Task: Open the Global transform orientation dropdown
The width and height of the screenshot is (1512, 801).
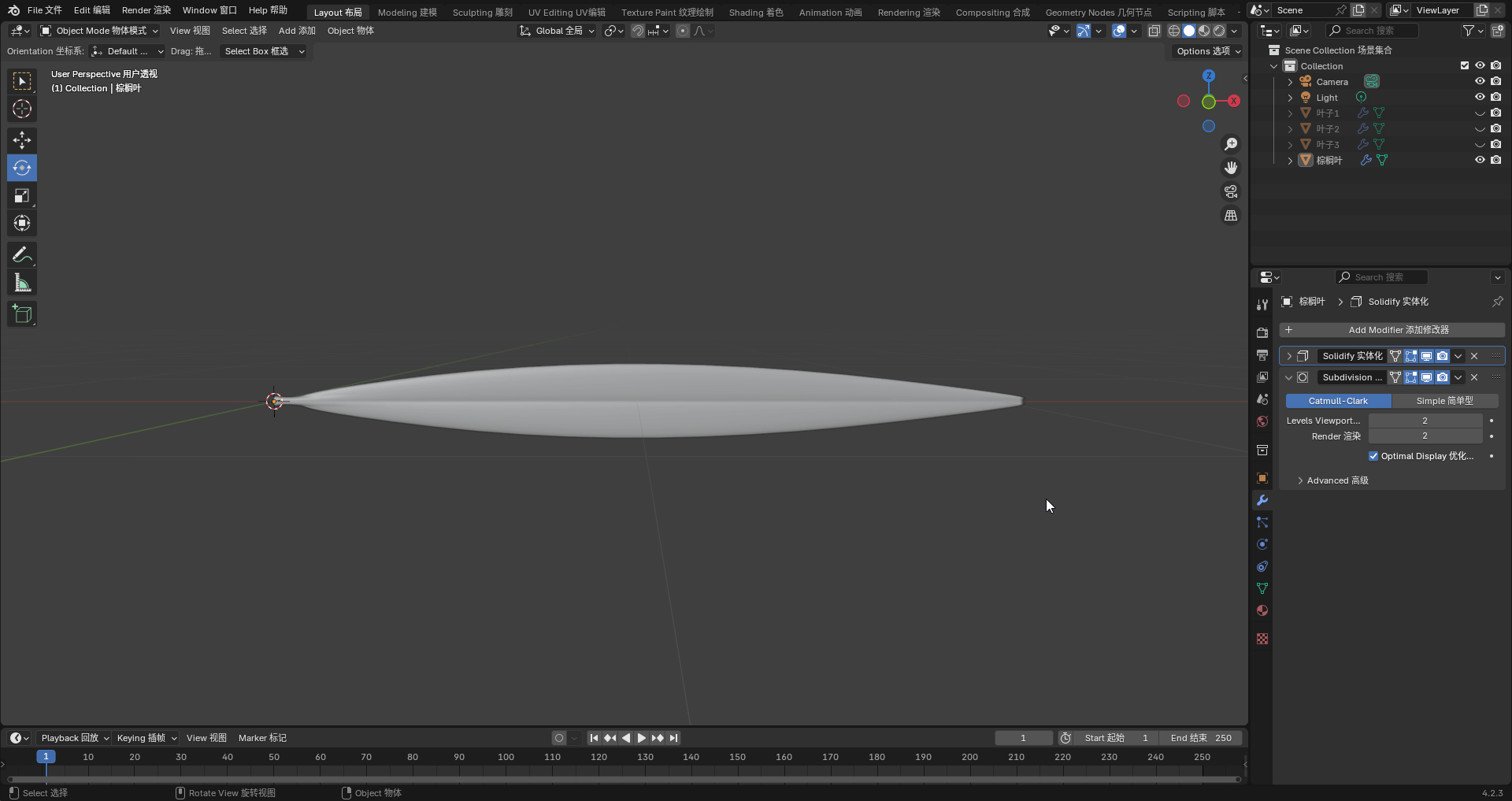Action: [x=557, y=31]
